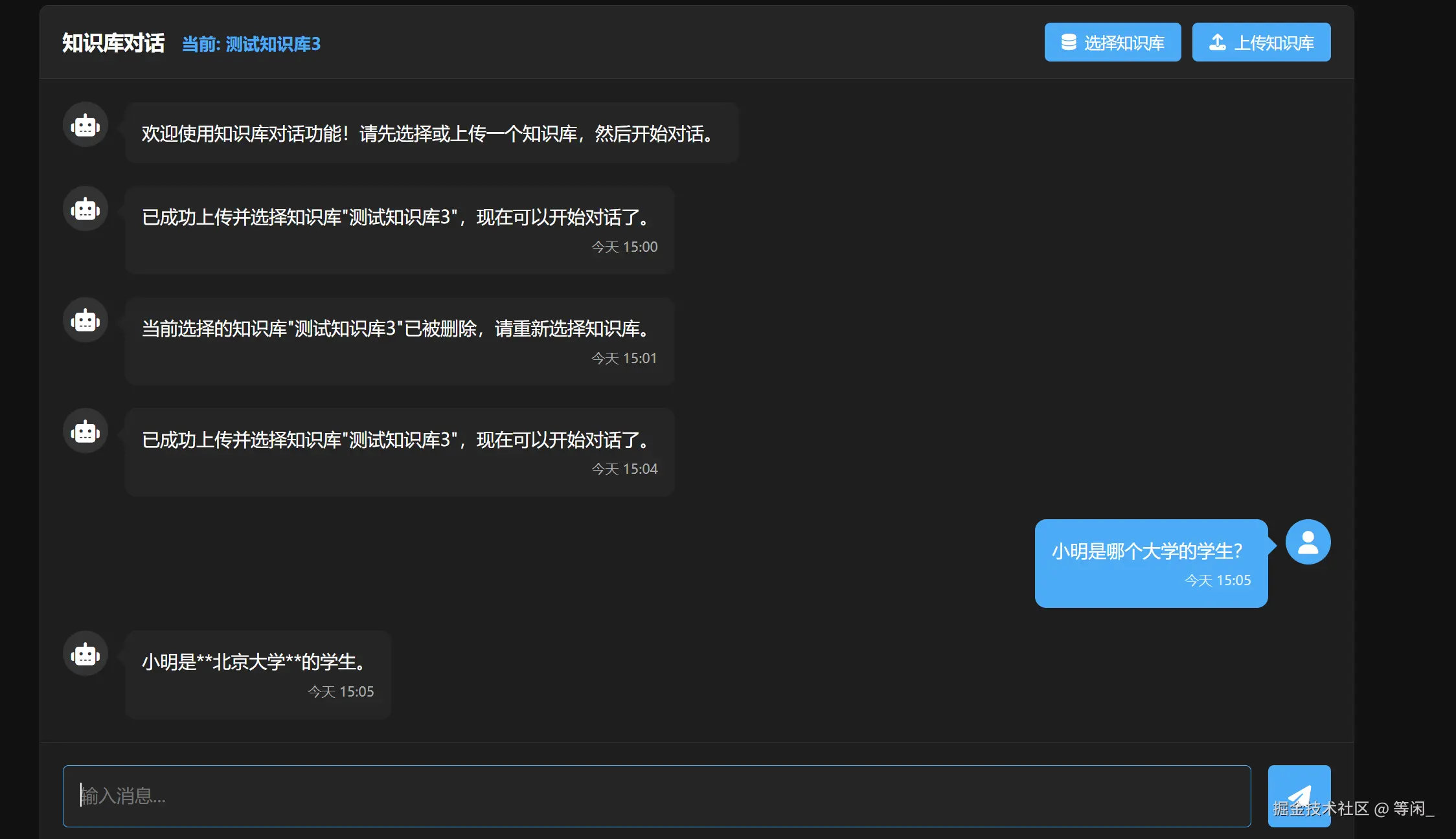This screenshot has height=839, width=1456.
Task: Click the 今天 15:05 timestamp on the user message
Action: 1218,580
